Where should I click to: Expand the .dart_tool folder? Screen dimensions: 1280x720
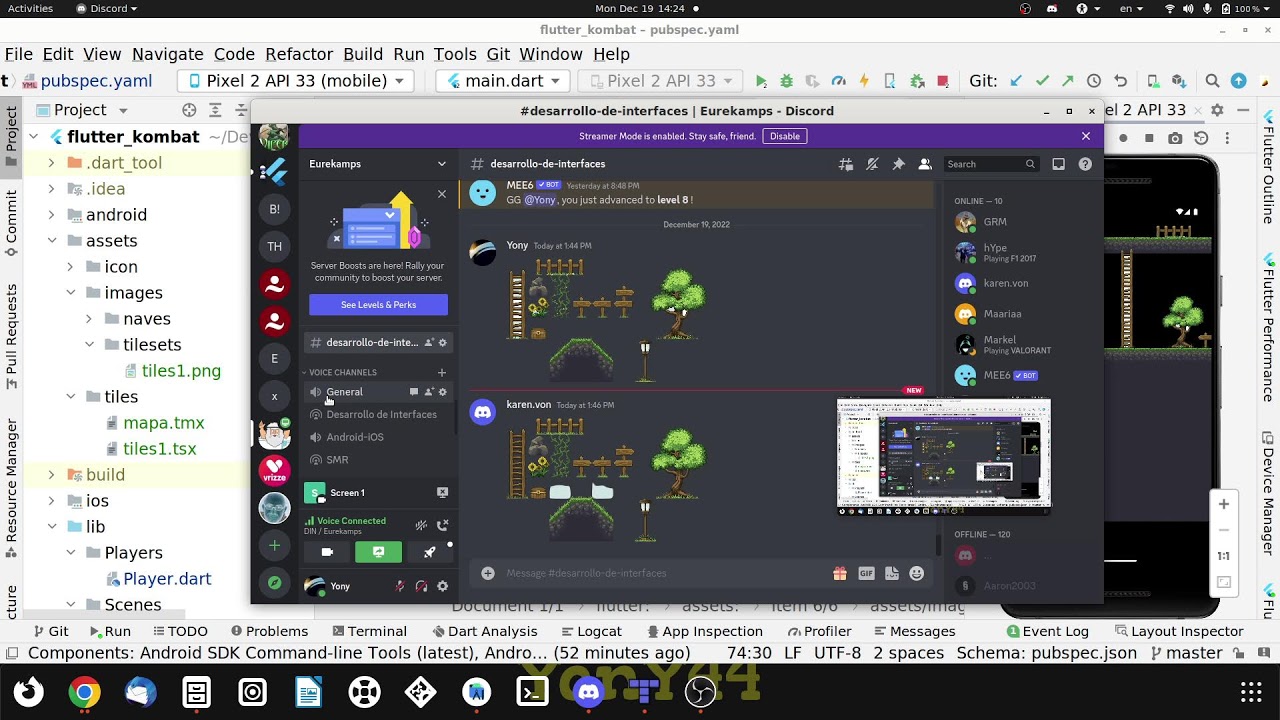coord(52,163)
